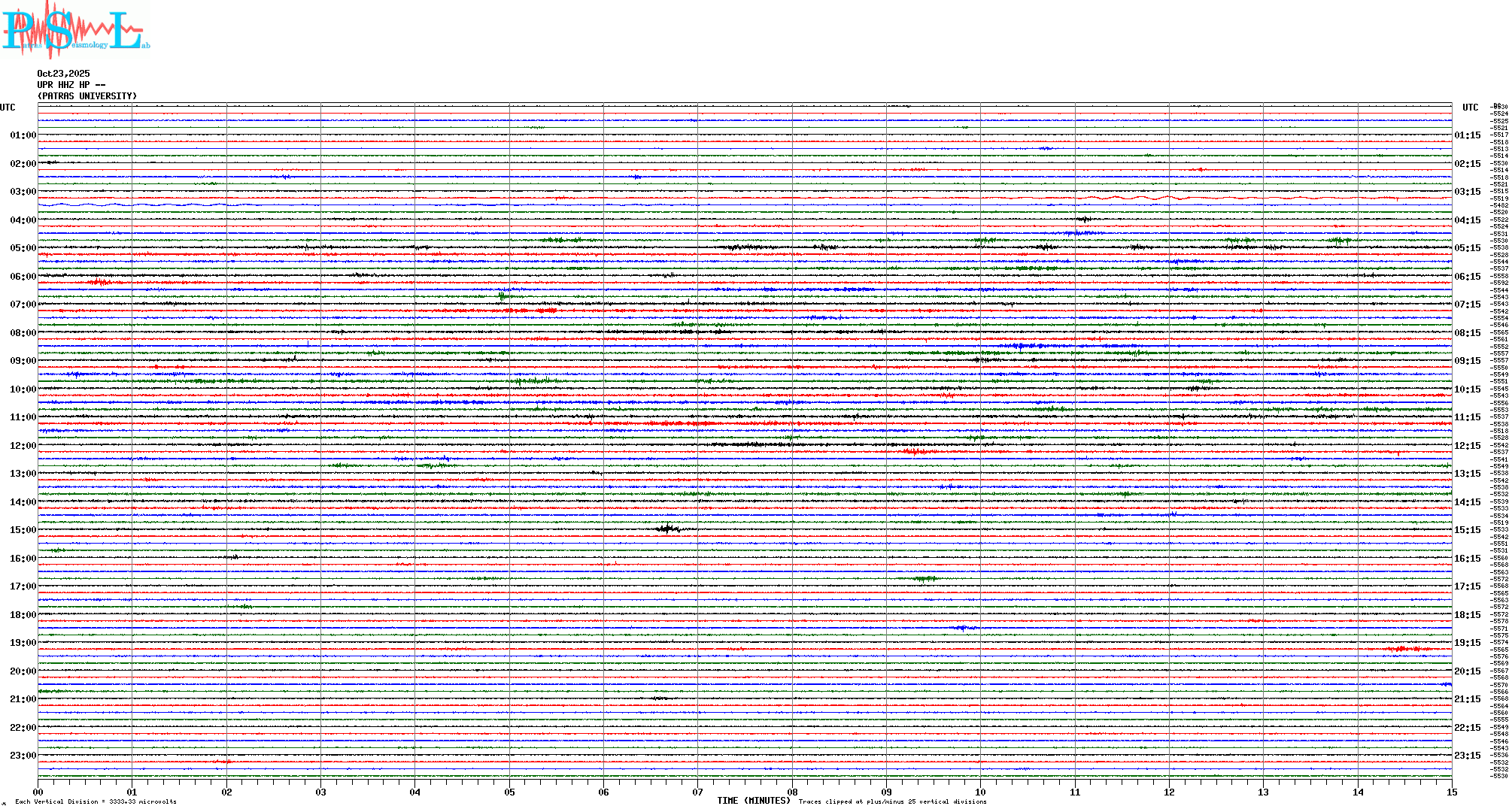Click the Oct23,2025 date label
Image resolution: width=1512 pixels, height=812 pixels.
63,74
